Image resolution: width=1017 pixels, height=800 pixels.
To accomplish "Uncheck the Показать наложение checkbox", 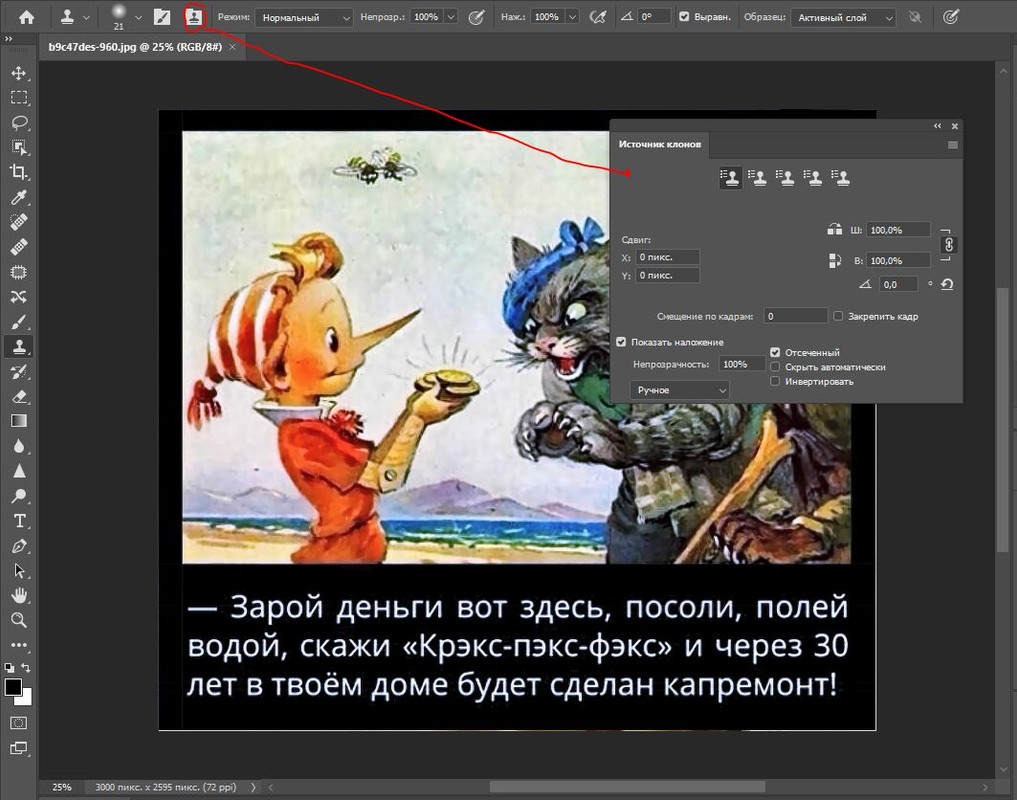I will tap(621, 342).
